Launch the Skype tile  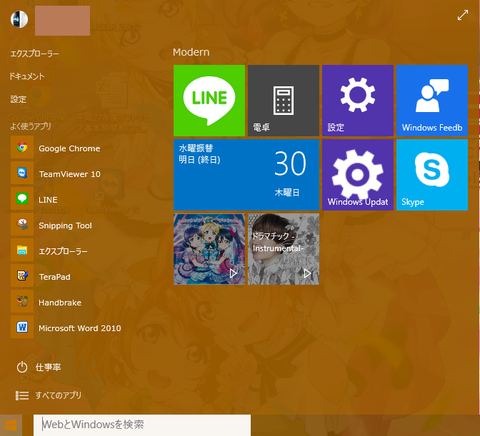pyautogui.click(x=432, y=175)
